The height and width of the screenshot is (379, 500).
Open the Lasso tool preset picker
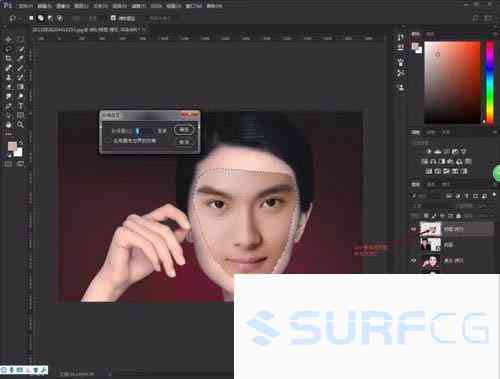[15, 18]
